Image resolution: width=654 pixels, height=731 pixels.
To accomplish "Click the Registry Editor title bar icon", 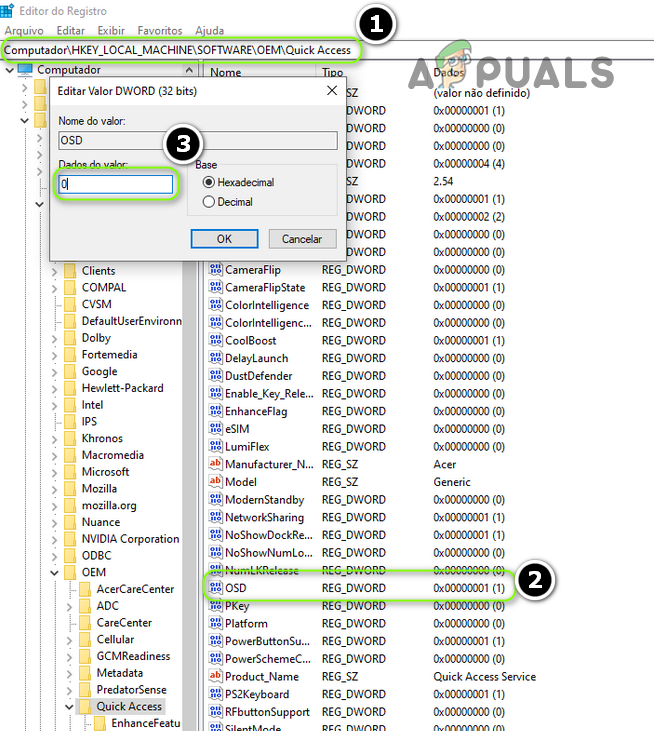I will (x=7, y=10).
